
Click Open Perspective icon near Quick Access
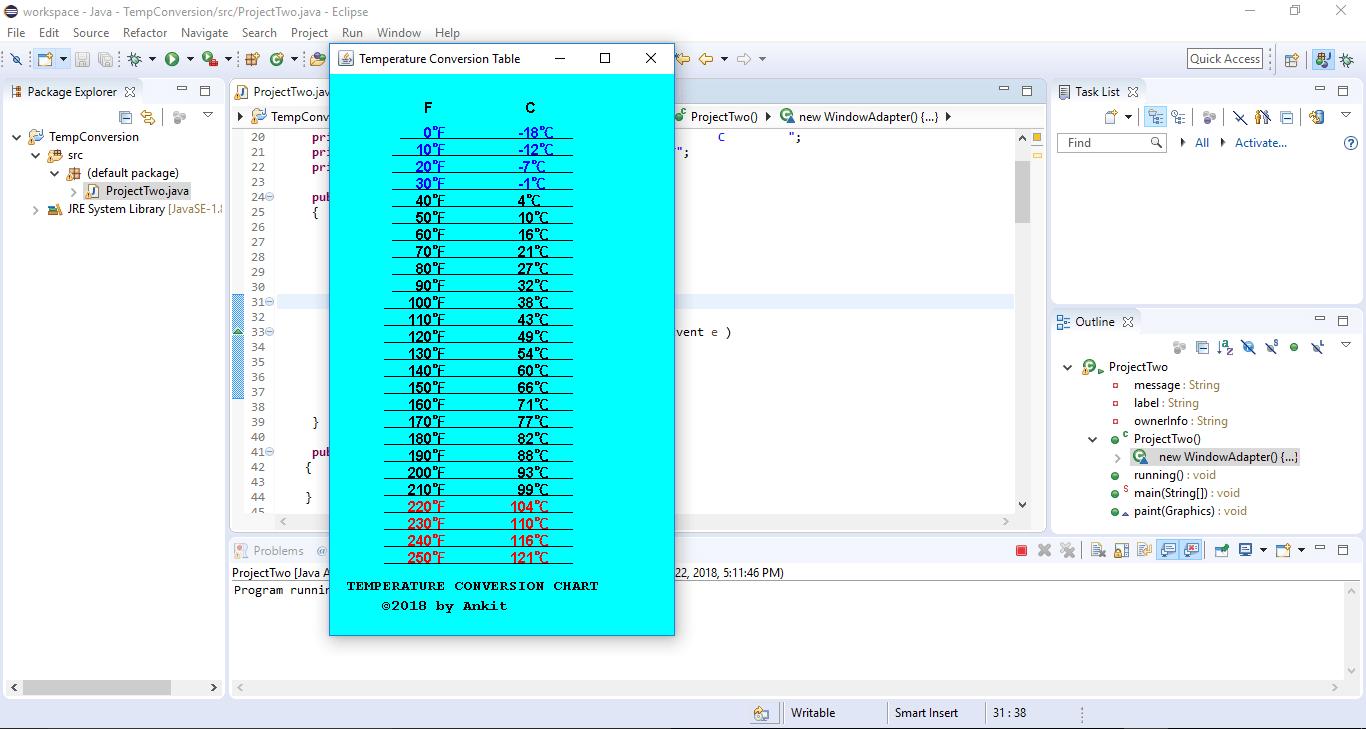(x=1291, y=59)
